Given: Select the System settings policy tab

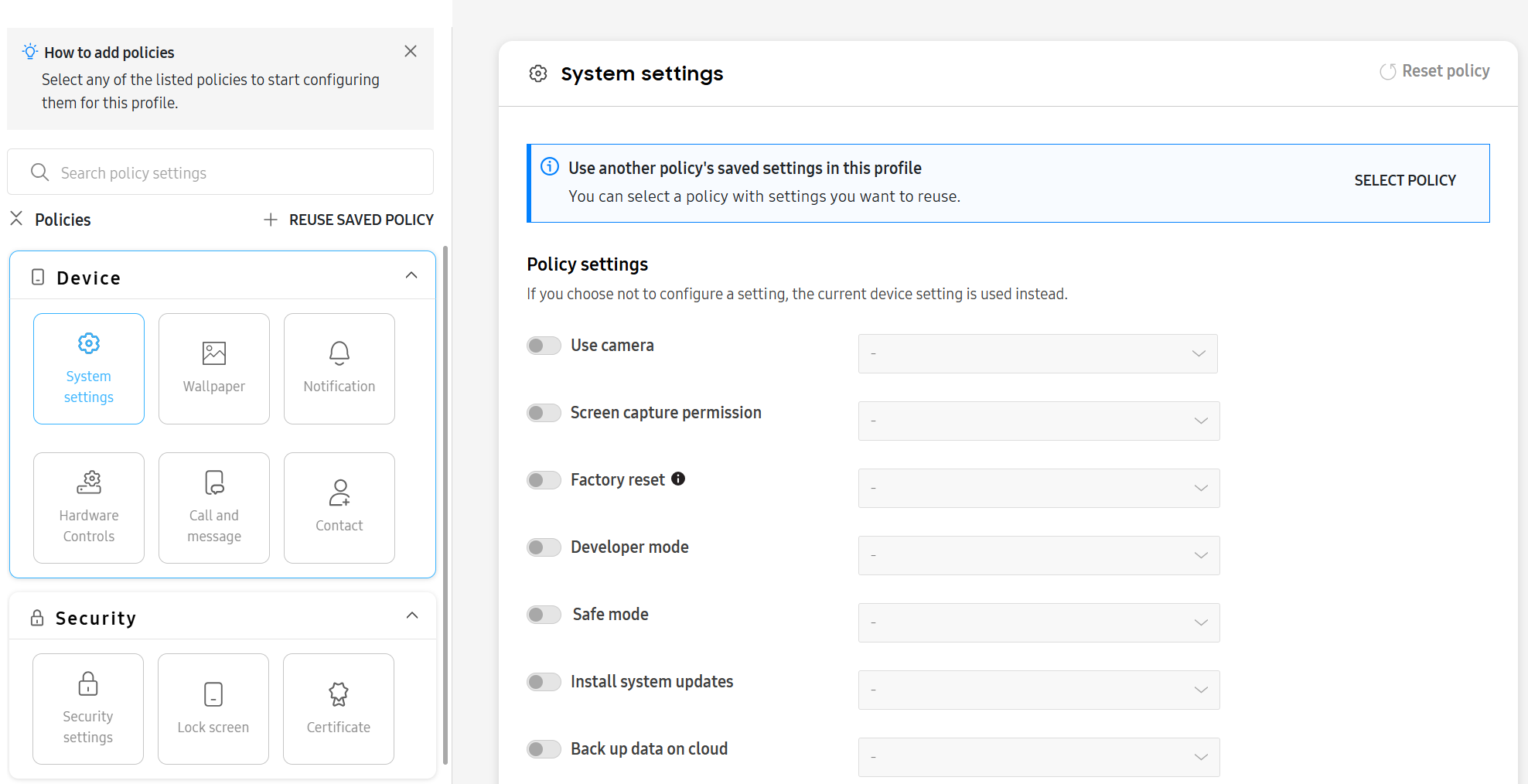Looking at the screenshot, I should (x=88, y=369).
